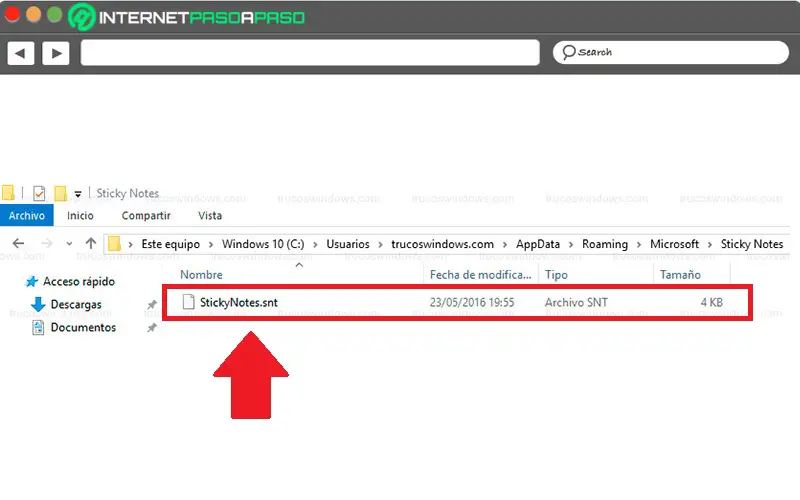Click the StickyNotes.snt file icon
This screenshot has height=500, width=800.
click(188, 302)
